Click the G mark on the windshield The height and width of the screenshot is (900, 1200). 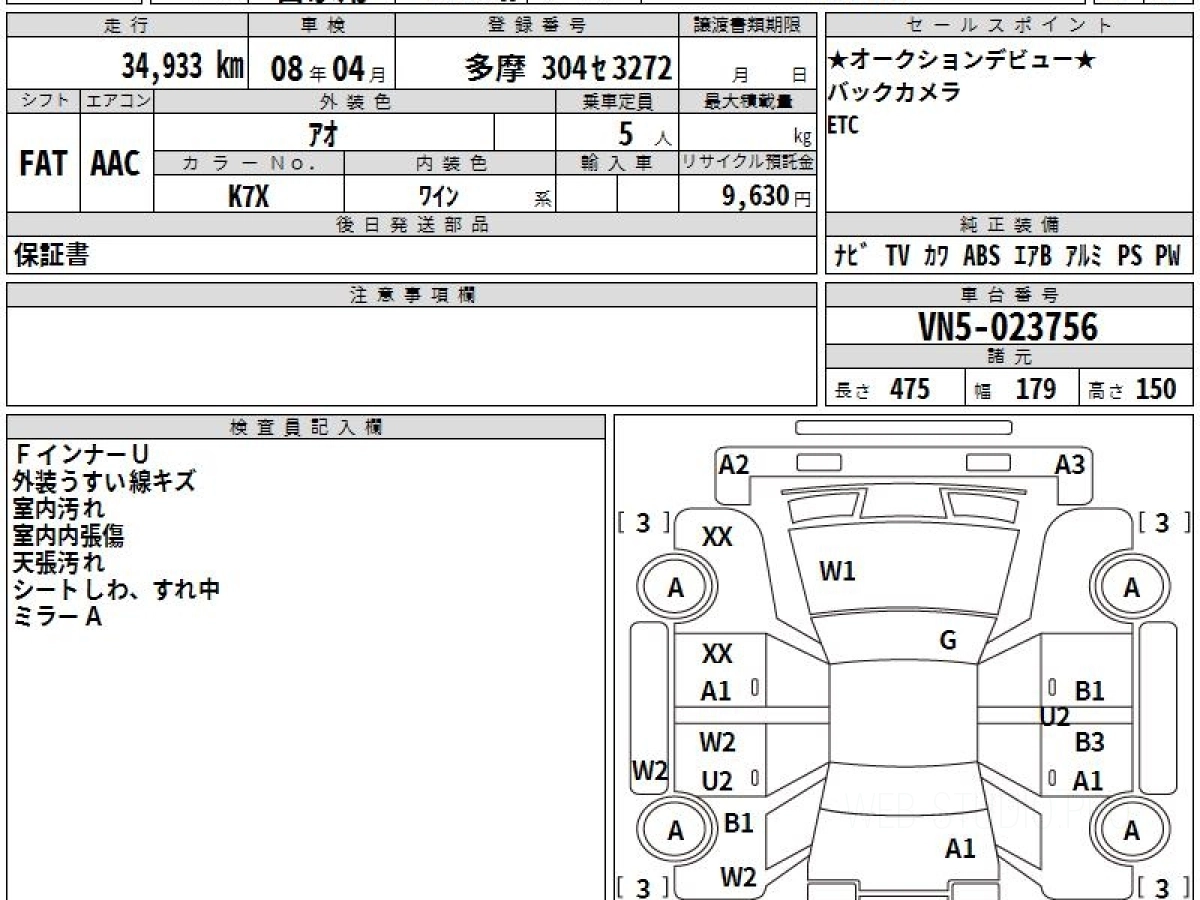[x=948, y=641]
